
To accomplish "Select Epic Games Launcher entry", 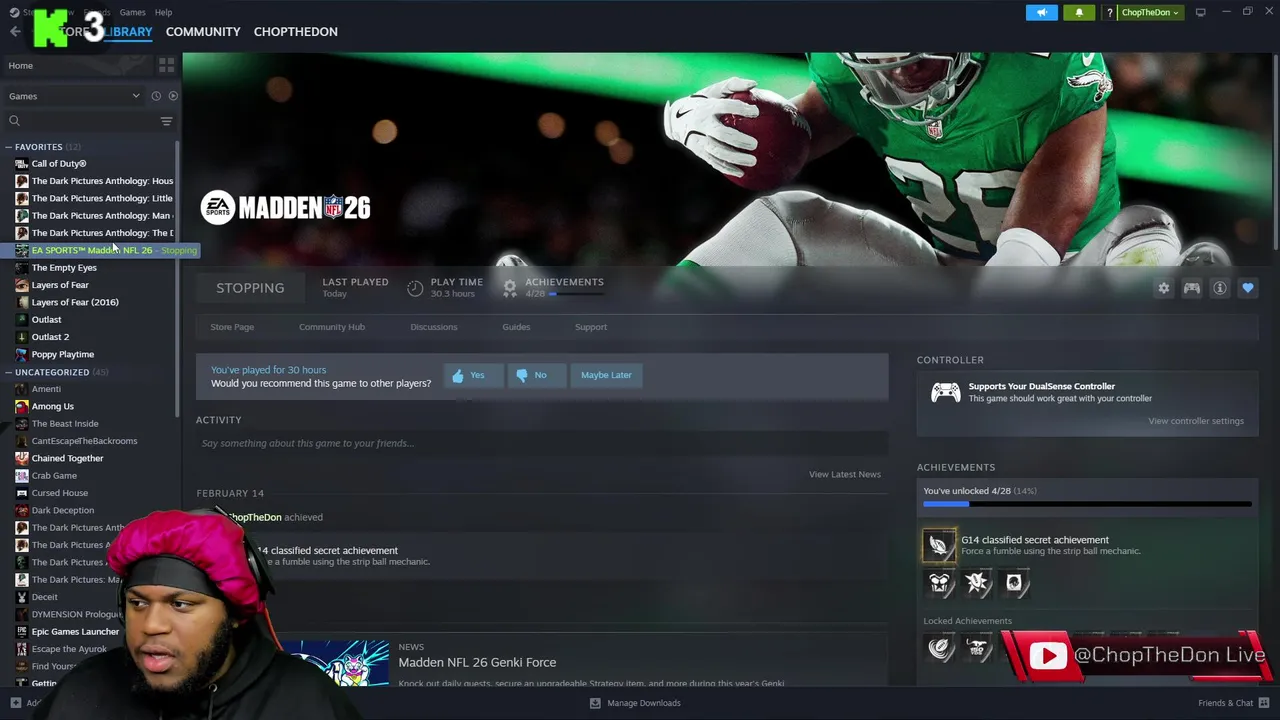I will coord(74,632).
